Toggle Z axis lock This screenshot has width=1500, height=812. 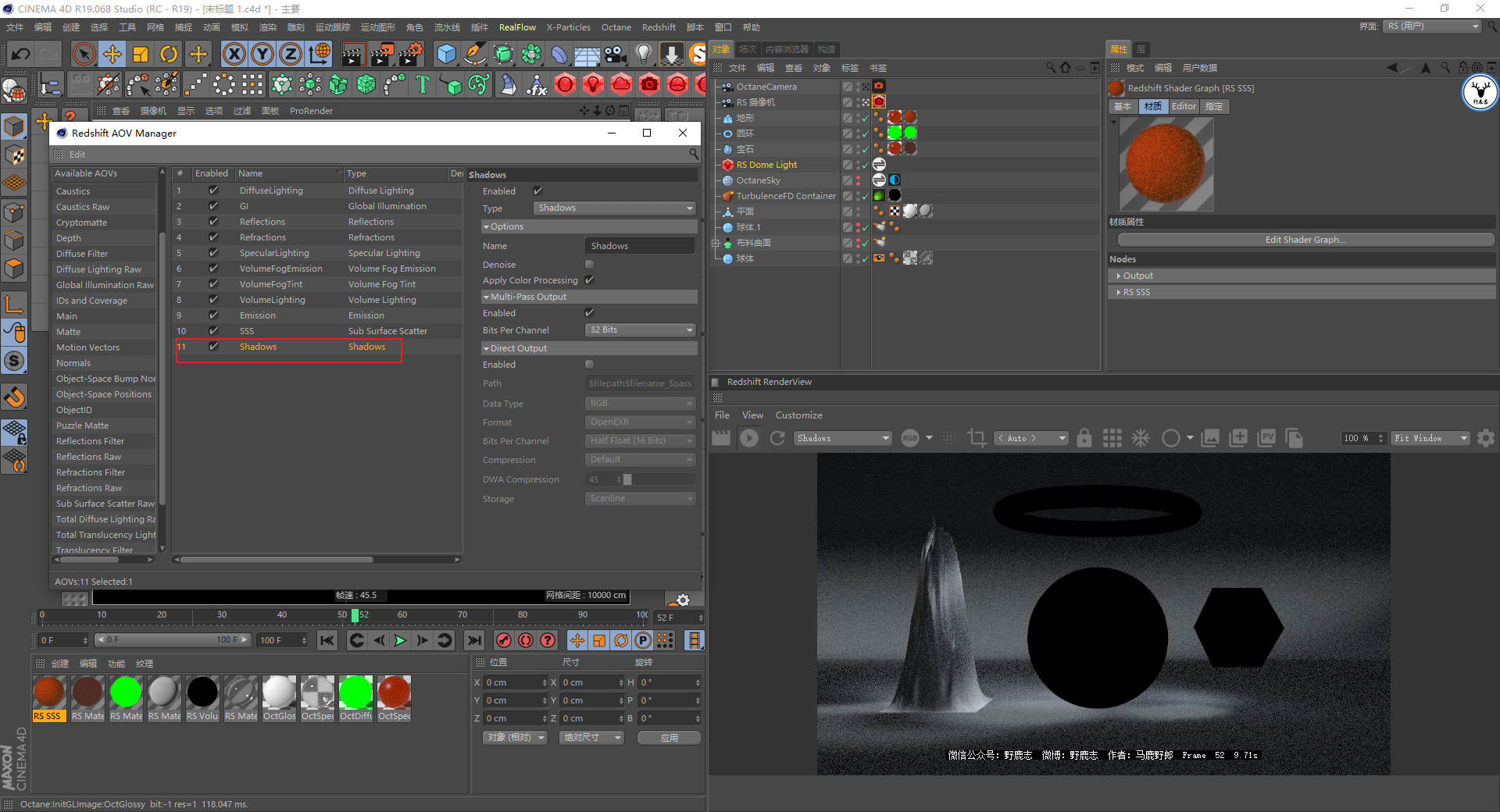tap(291, 55)
